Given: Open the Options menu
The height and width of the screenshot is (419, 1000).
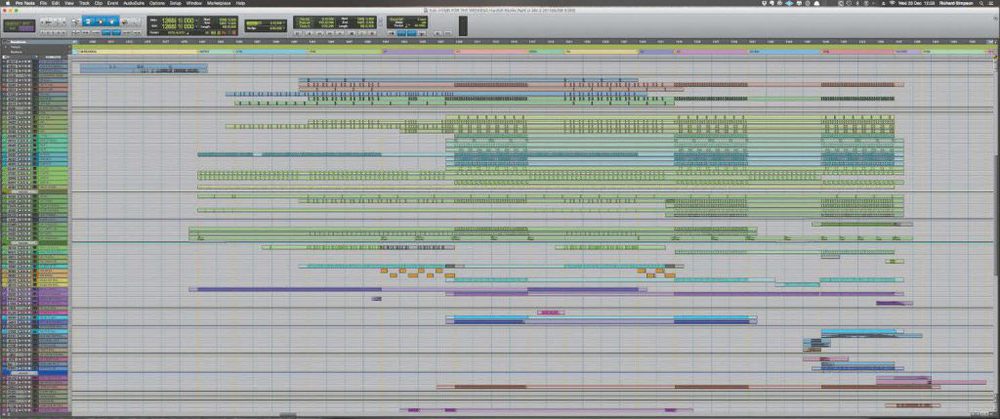Looking at the screenshot, I should pos(157,3).
